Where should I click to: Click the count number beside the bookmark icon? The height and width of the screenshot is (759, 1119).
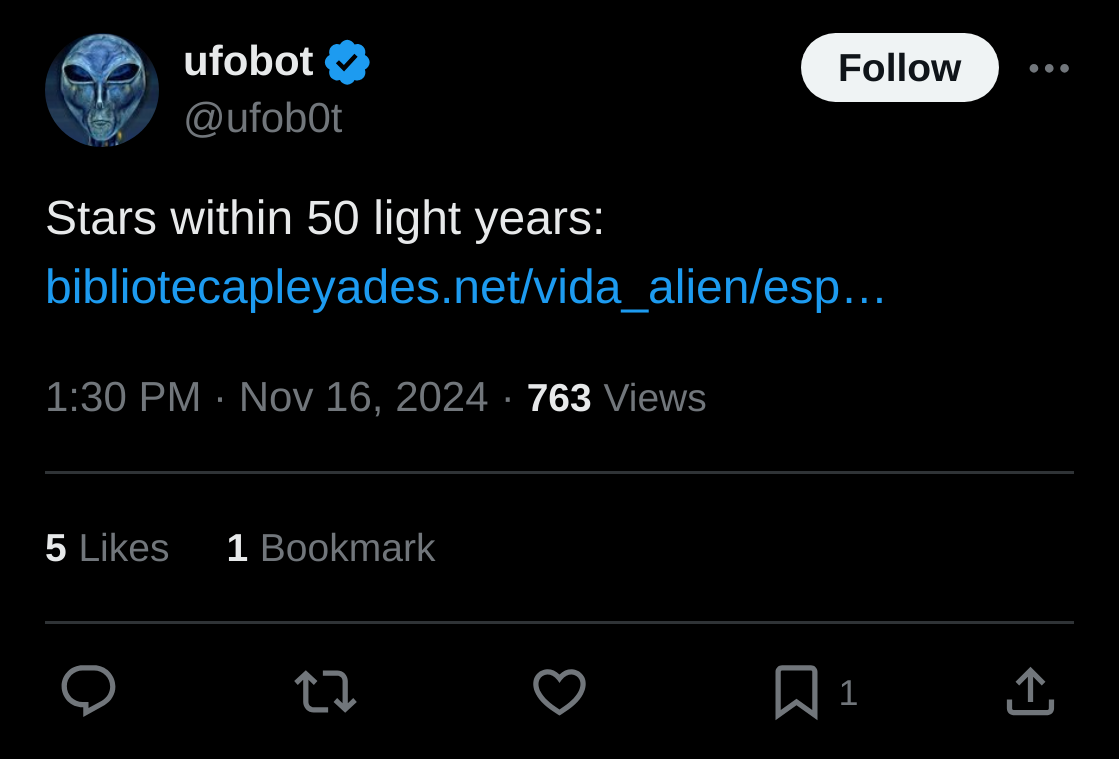tap(848, 693)
